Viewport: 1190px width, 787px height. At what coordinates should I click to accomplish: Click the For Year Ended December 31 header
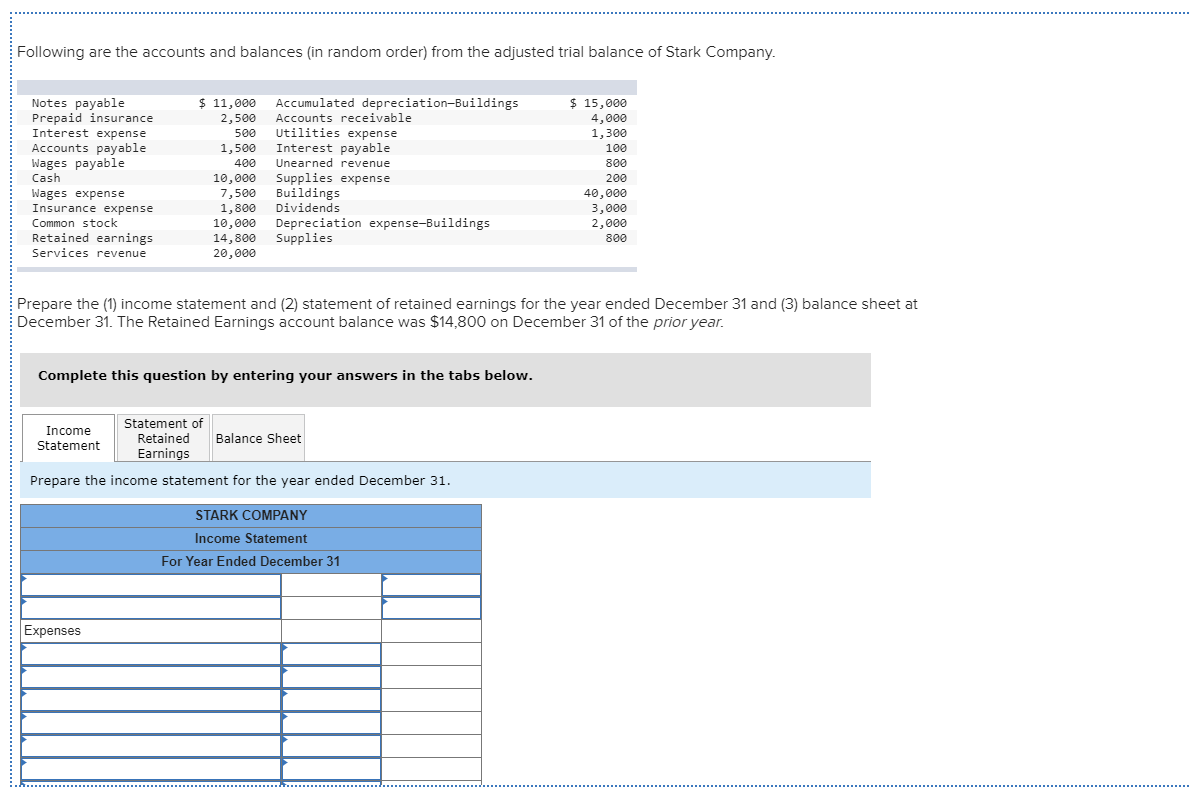click(250, 561)
